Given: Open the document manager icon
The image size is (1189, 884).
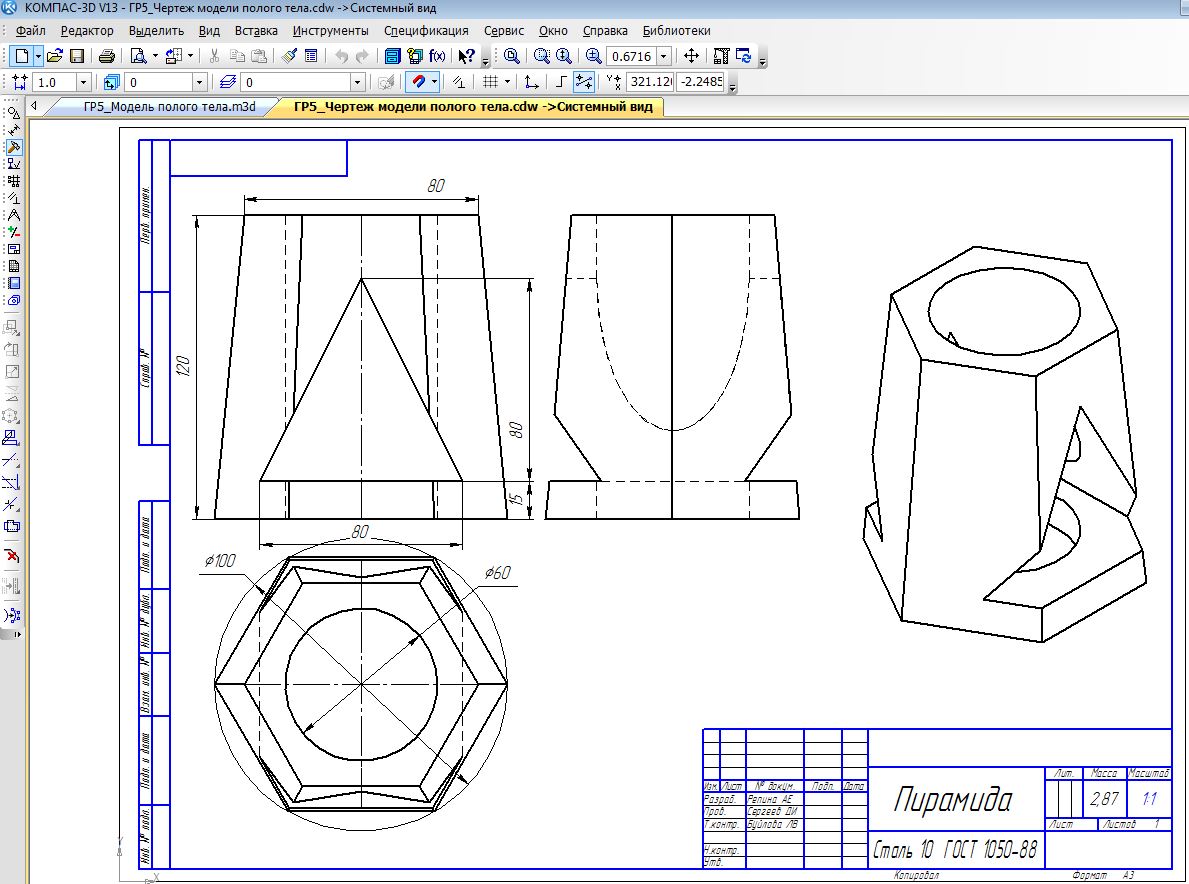Looking at the screenshot, I should click(392, 56).
